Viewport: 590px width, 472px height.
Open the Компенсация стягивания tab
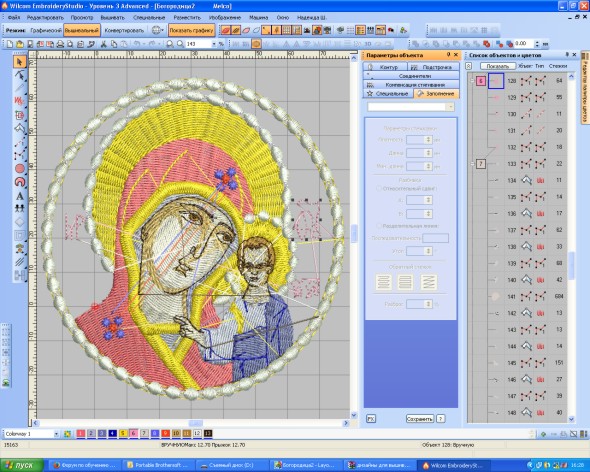(411, 85)
